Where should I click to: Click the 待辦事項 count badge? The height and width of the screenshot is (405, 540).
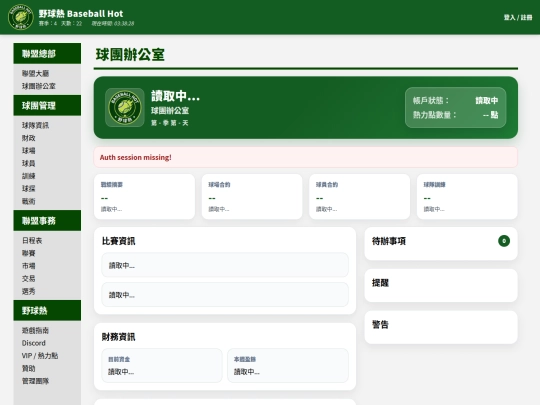pyautogui.click(x=504, y=241)
